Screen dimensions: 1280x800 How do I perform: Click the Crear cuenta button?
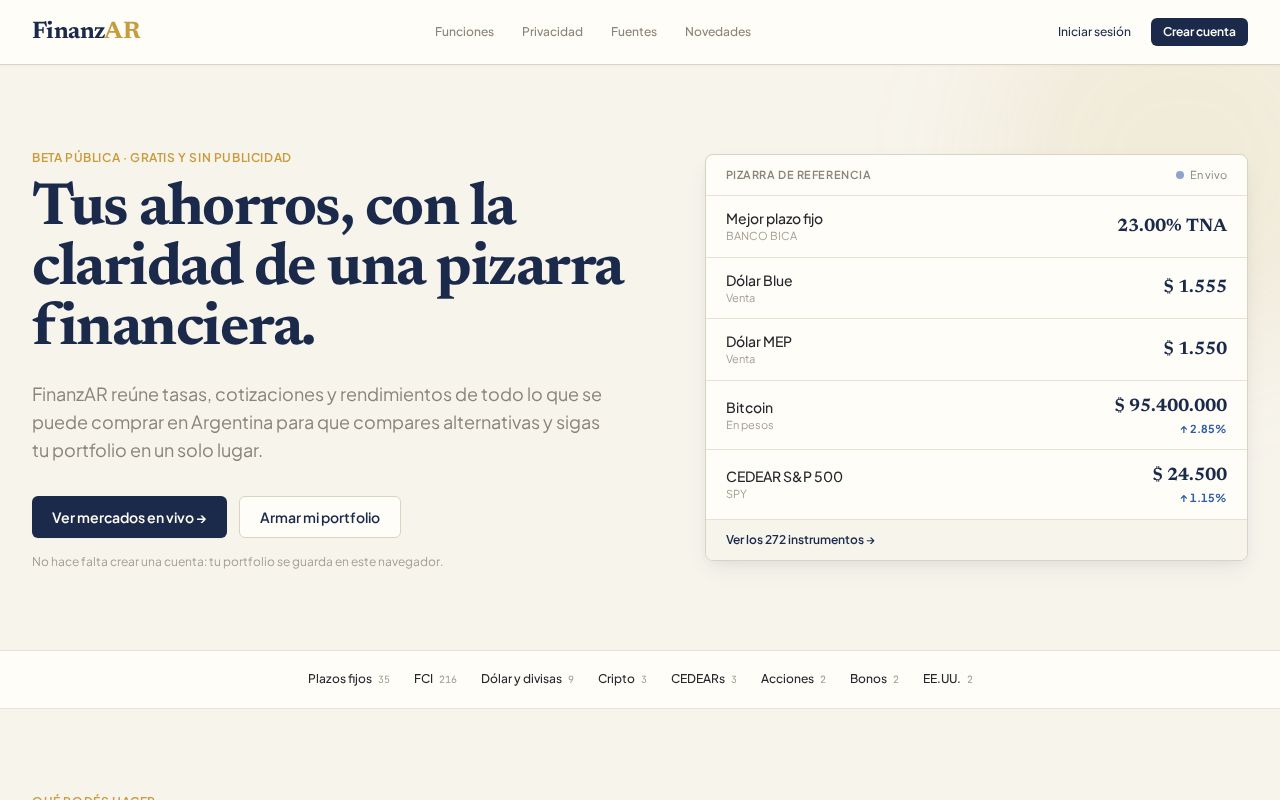point(1199,32)
